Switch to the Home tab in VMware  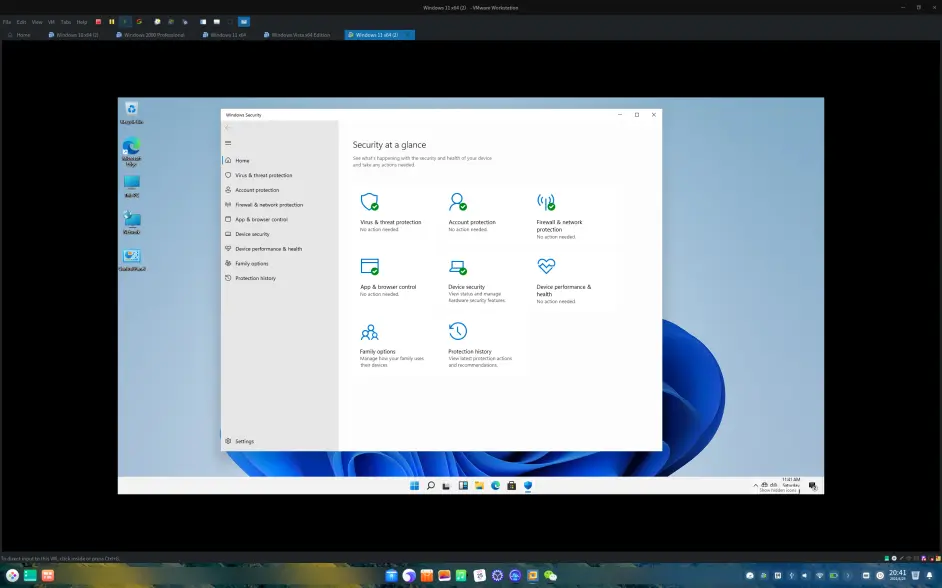[19, 35]
